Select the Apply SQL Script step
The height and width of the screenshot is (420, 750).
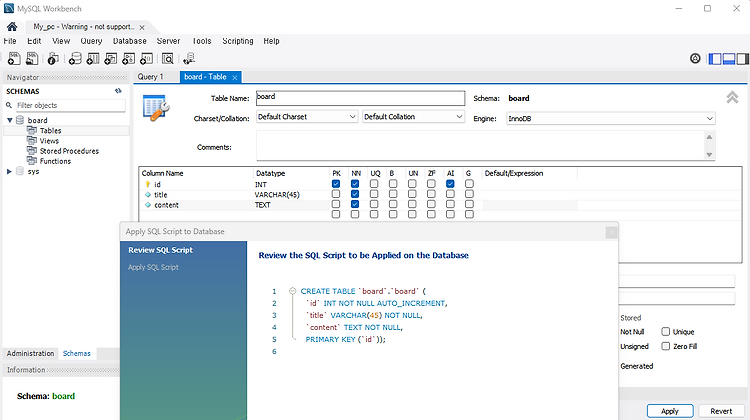pos(153,267)
